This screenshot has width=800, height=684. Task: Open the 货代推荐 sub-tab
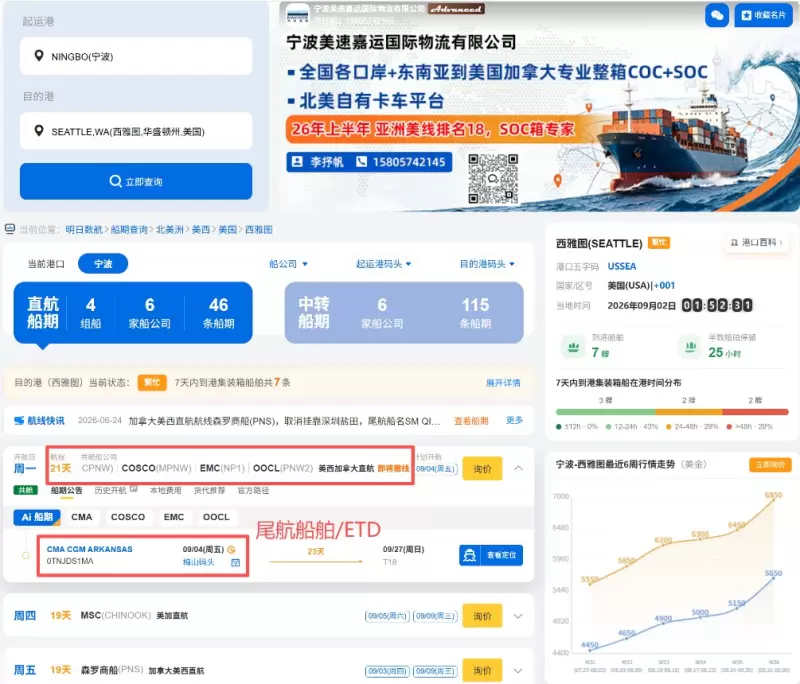[x=209, y=490]
